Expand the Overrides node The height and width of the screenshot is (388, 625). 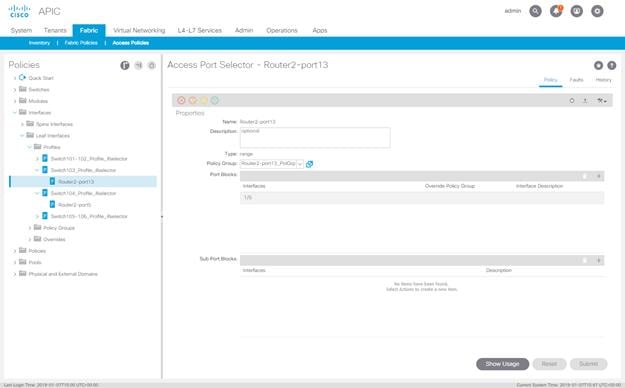(29, 240)
